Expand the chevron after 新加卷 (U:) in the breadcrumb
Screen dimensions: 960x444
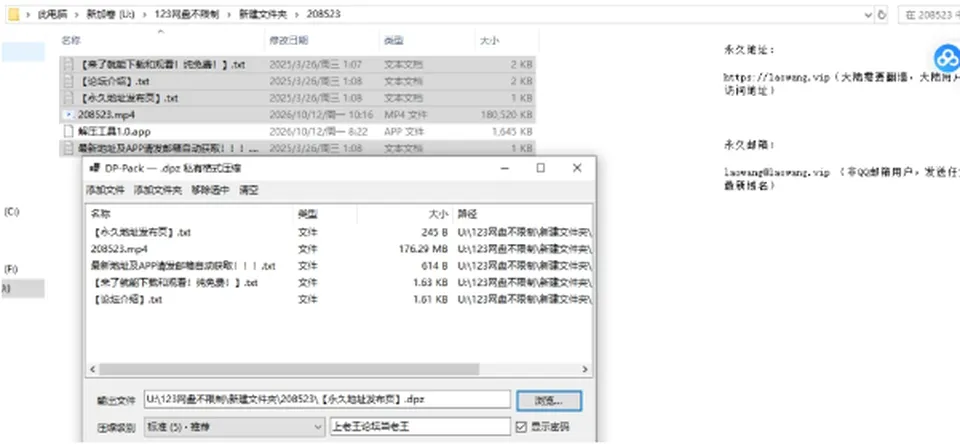click(146, 15)
